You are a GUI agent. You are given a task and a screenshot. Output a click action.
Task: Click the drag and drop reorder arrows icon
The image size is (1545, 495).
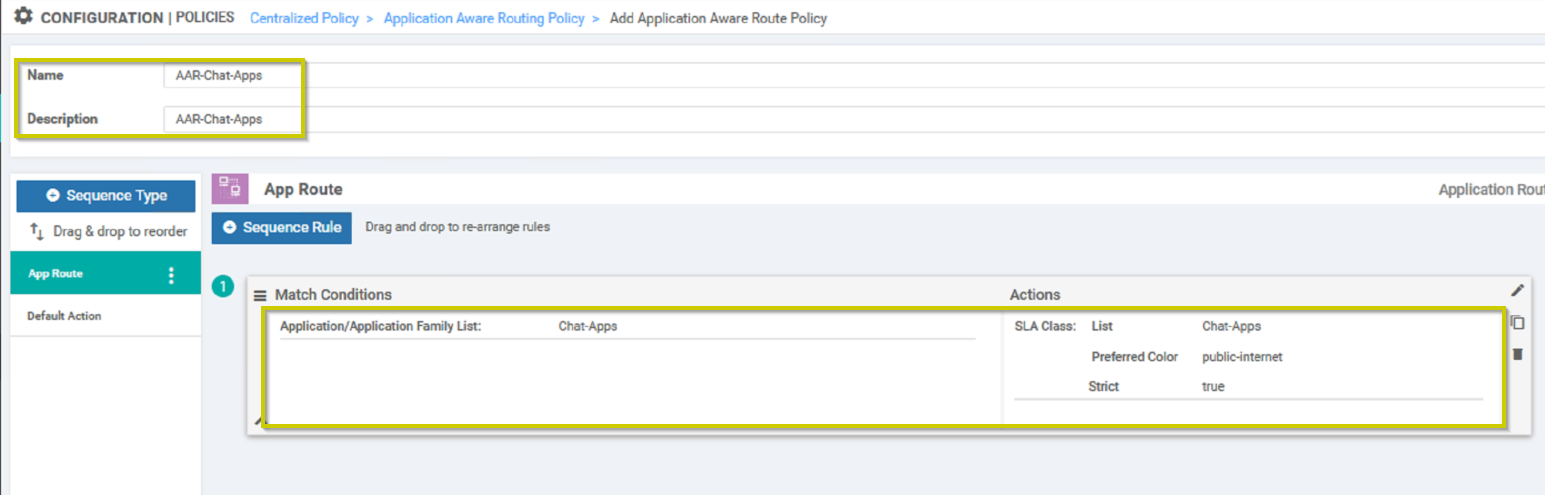[36, 232]
